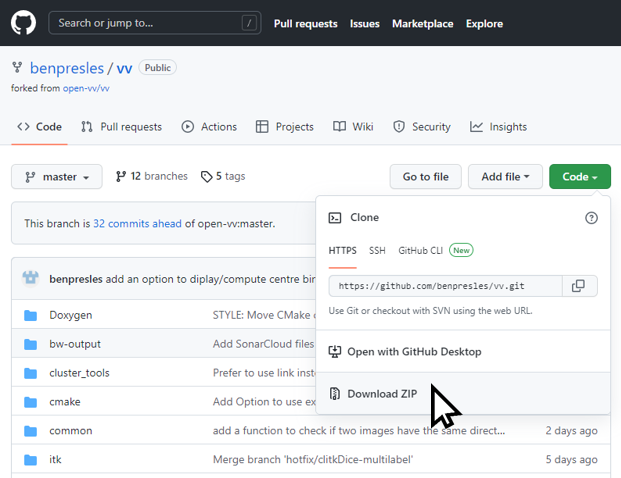Open clone help question mark icon
Viewport: 621px width, 478px height.
click(591, 218)
